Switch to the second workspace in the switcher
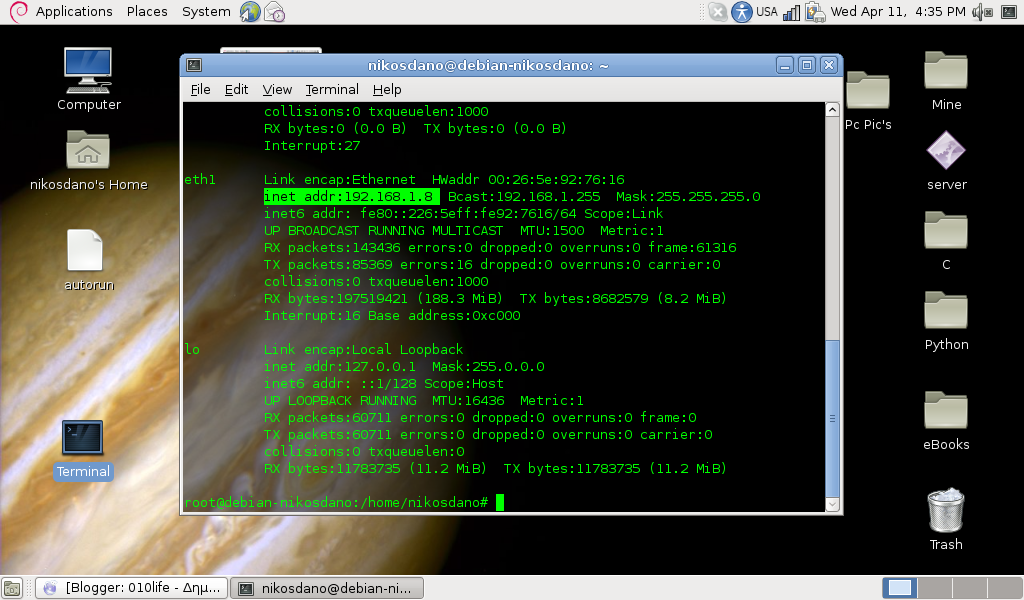 pos(935,588)
